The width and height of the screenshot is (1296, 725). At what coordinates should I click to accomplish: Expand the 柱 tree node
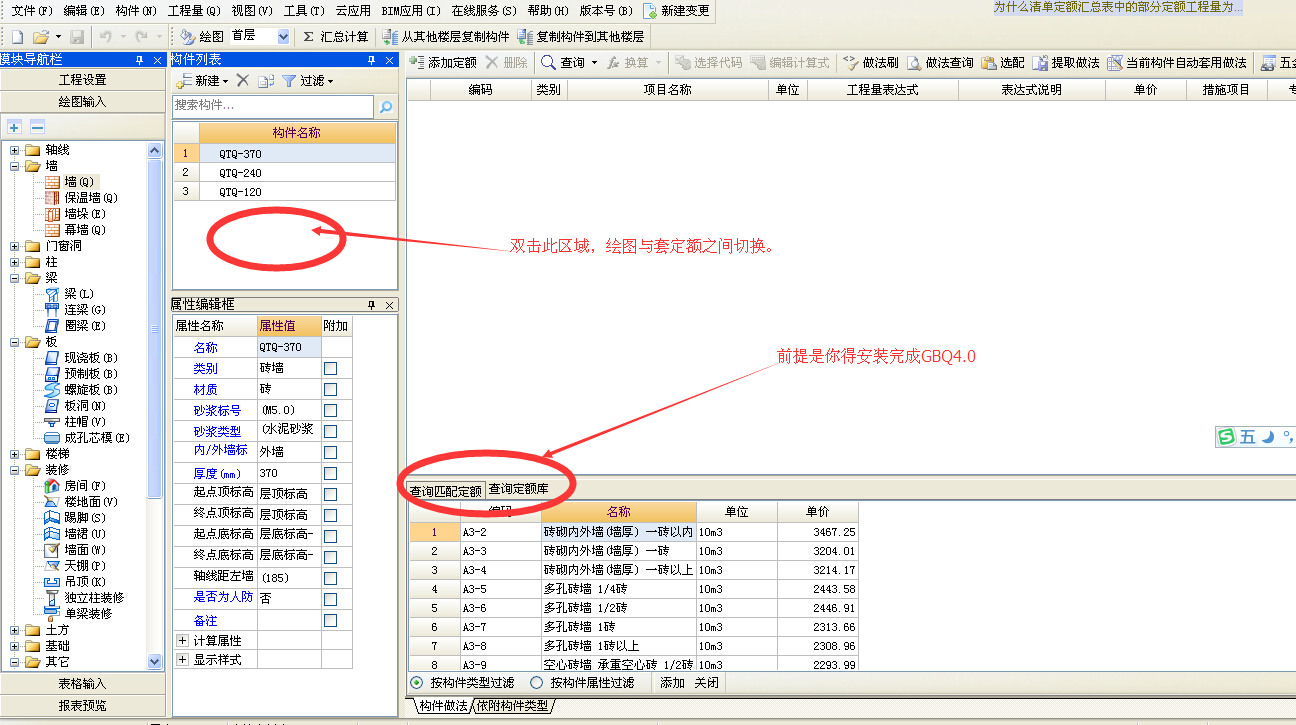(15, 262)
